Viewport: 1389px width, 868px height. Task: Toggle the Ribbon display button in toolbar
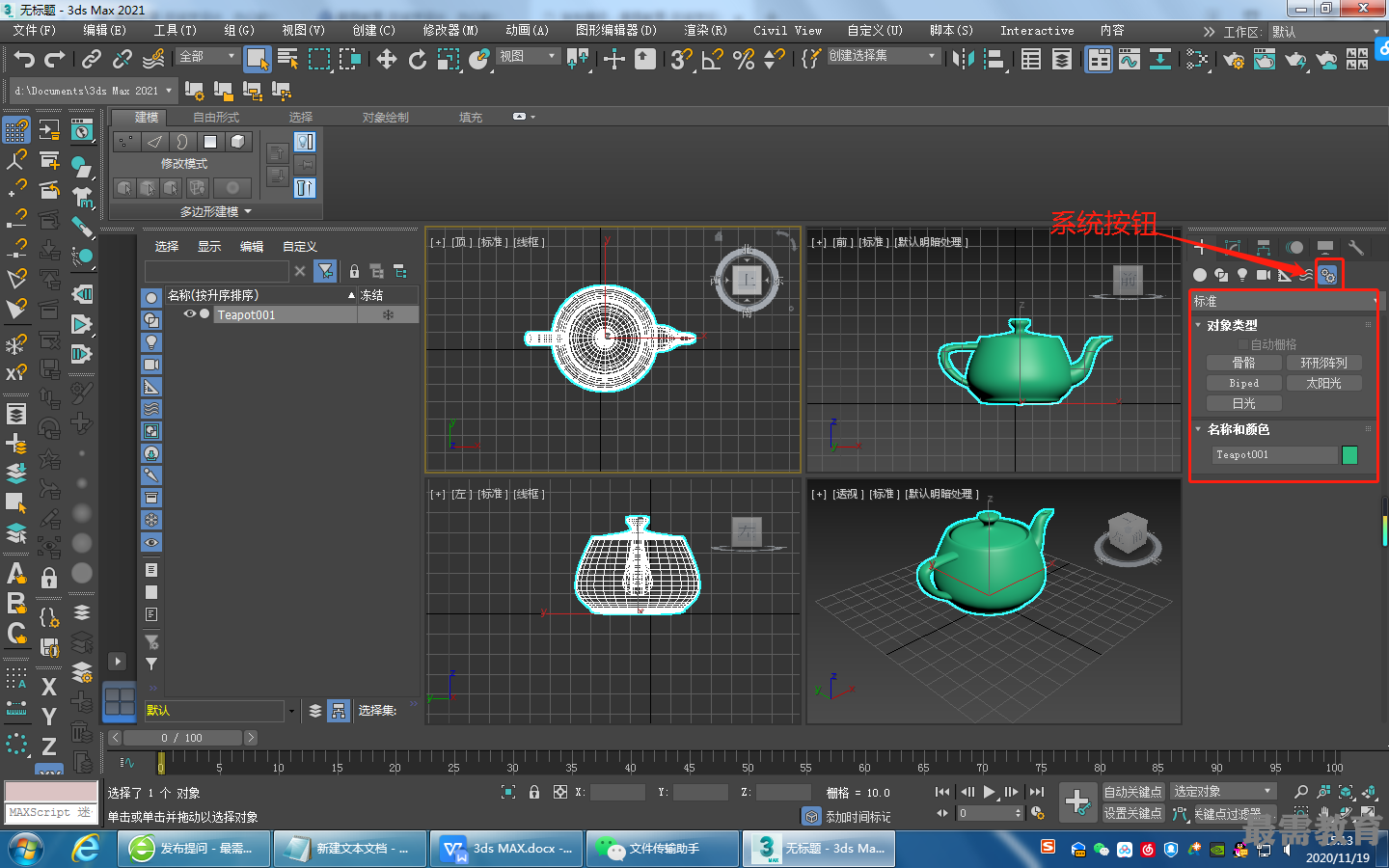click(1099, 60)
